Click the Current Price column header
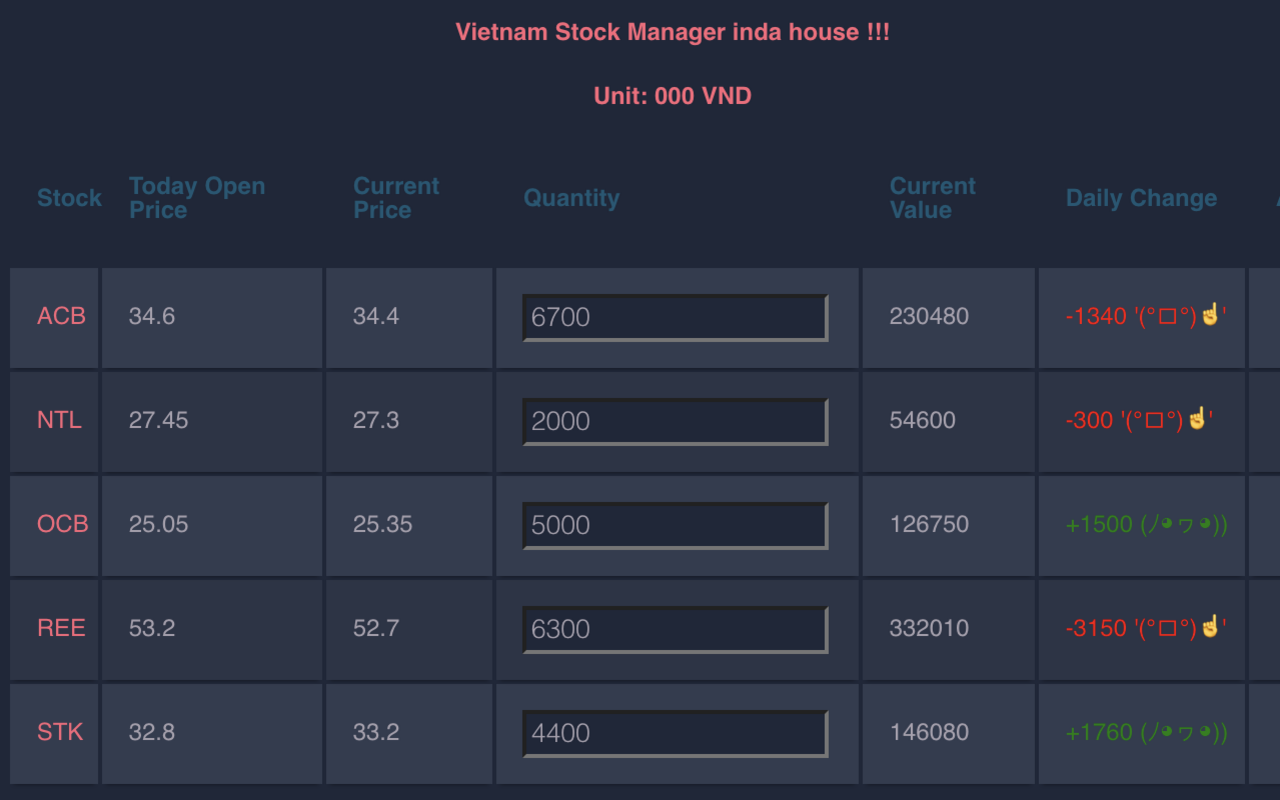Viewport: 1280px width, 800px height. point(396,197)
